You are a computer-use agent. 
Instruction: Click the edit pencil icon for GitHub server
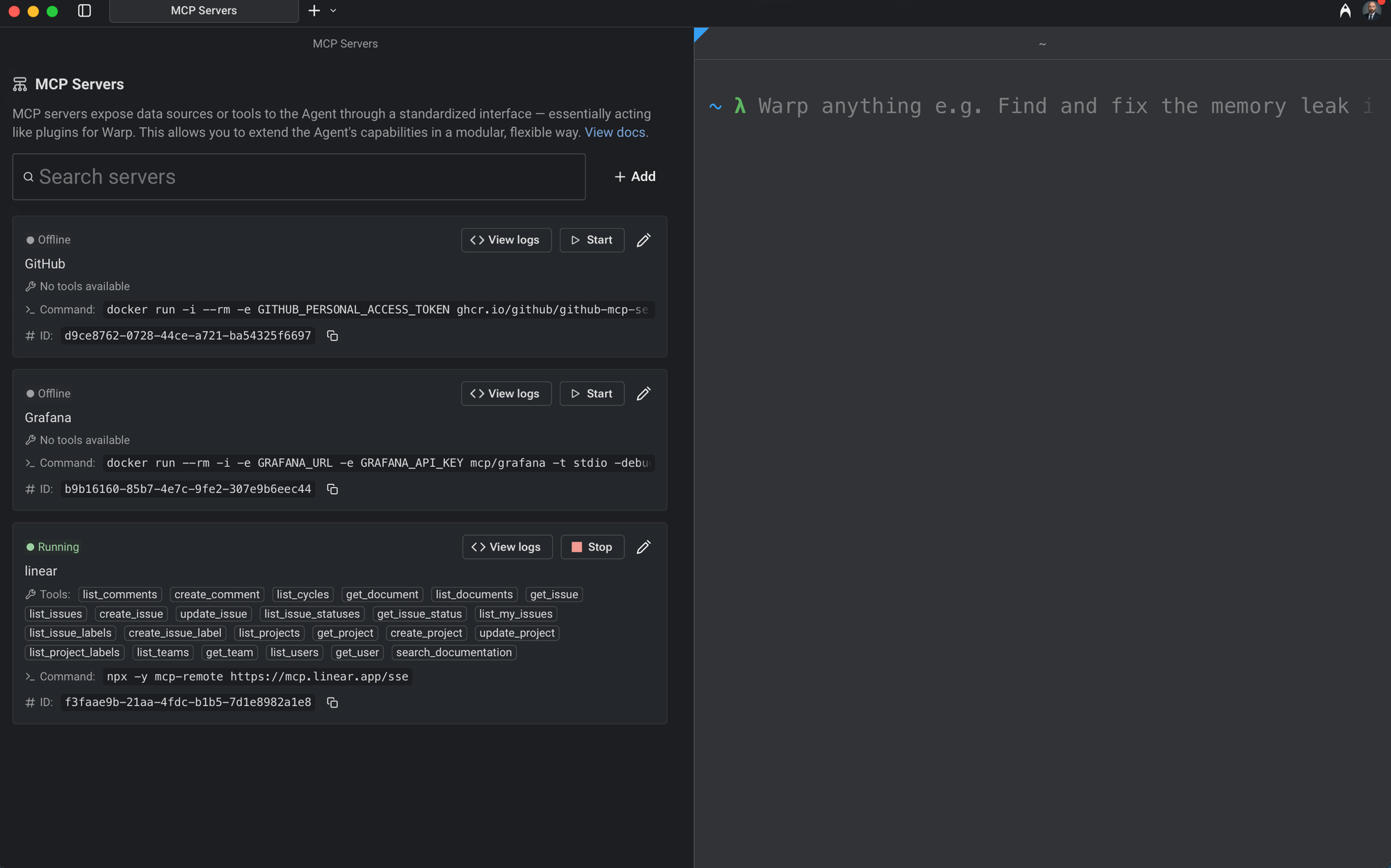click(643, 240)
